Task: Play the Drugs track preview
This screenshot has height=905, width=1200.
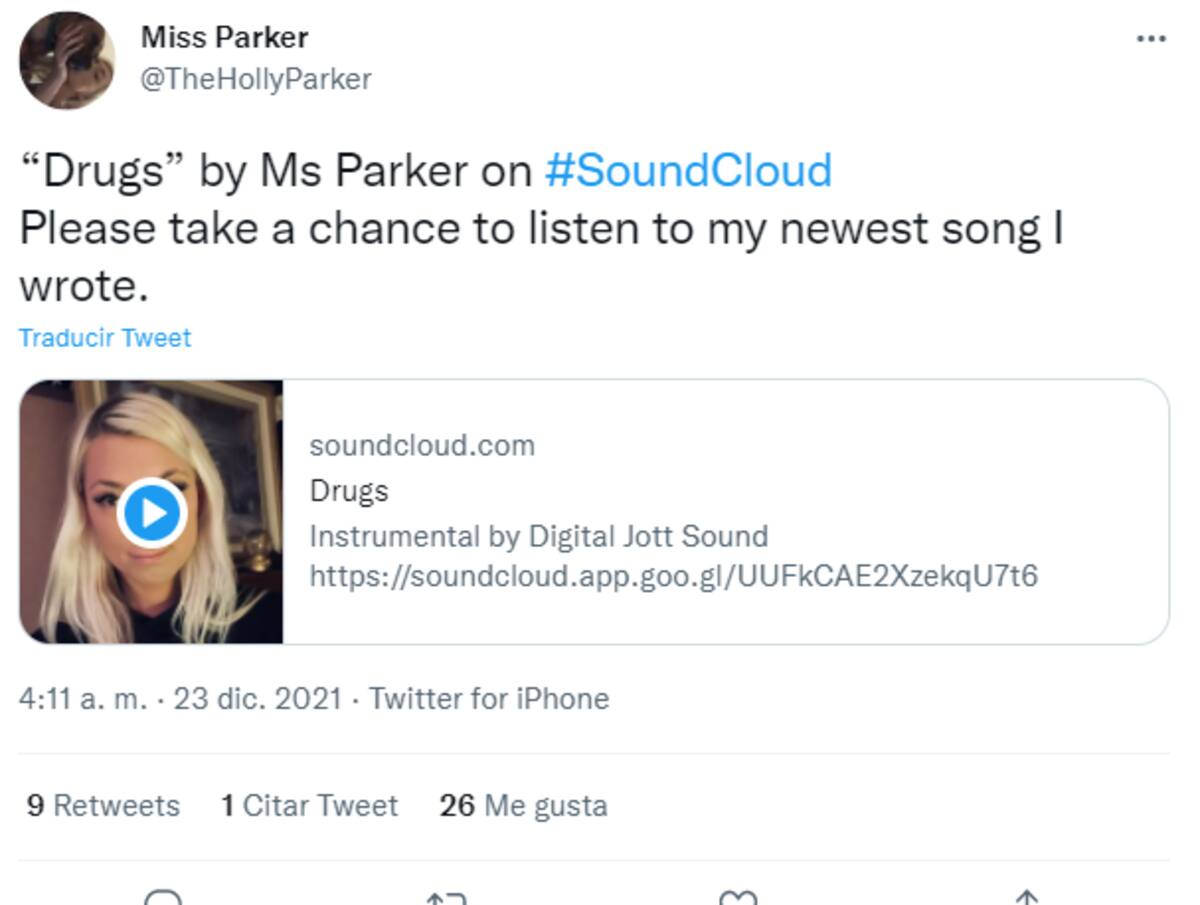Action: click(x=152, y=513)
